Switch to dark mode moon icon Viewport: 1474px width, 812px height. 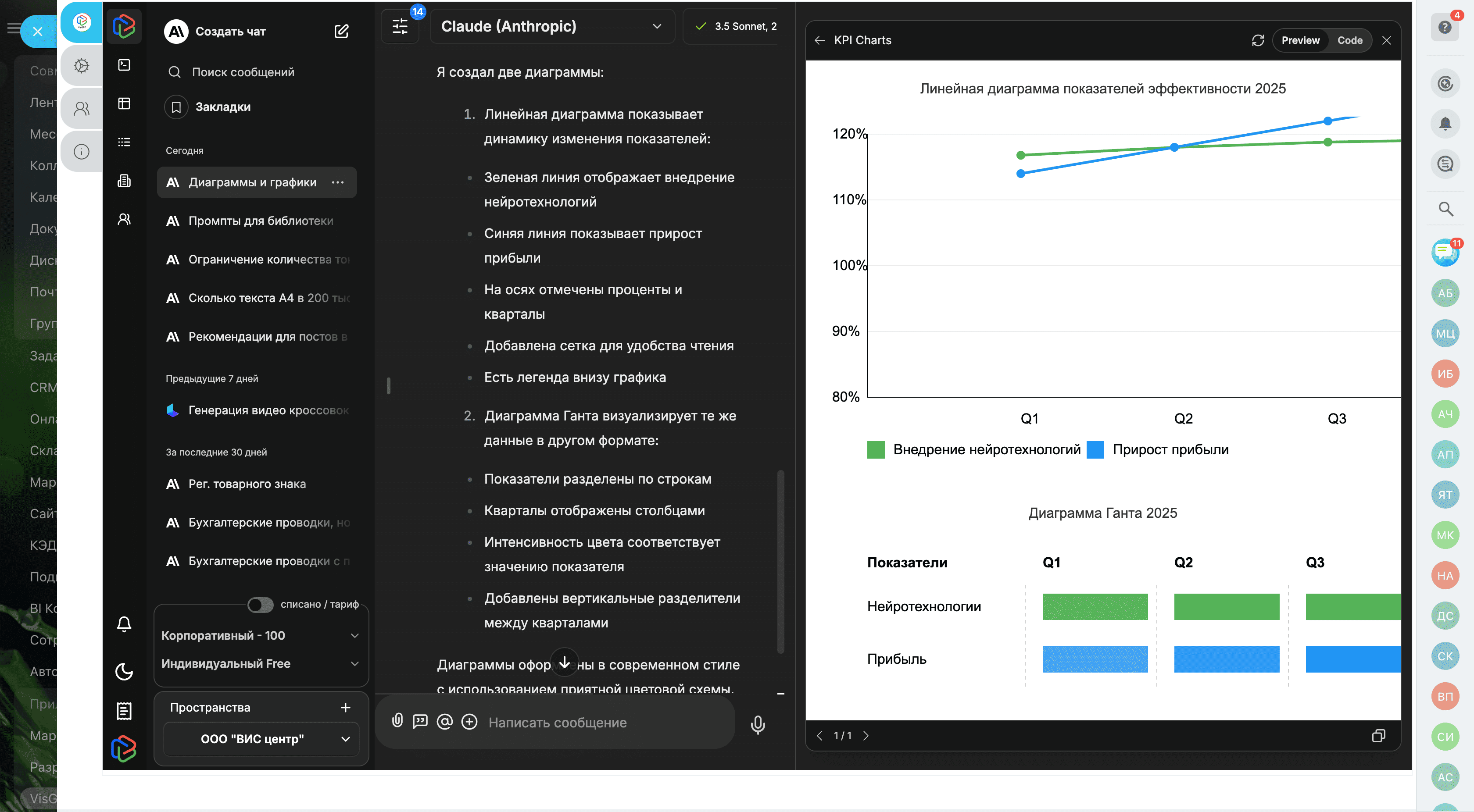pos(124,671)
